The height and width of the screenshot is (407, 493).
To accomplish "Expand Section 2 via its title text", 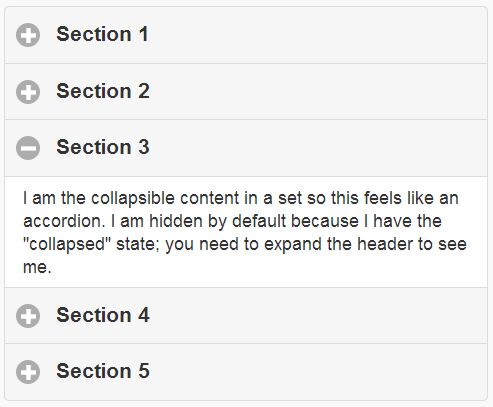I will (103, 91).
